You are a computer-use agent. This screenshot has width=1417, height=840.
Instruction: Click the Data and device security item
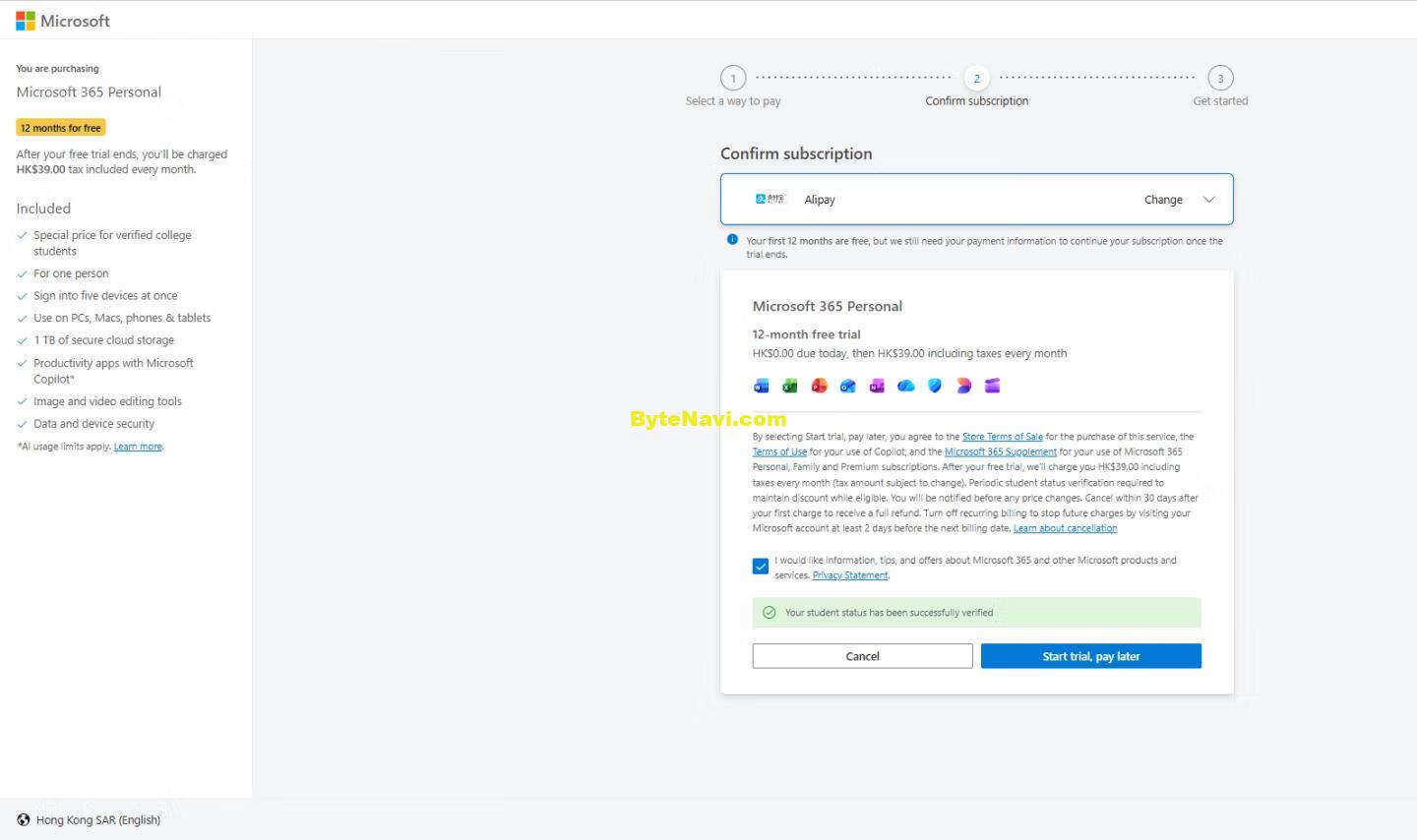tap(94, 424)
